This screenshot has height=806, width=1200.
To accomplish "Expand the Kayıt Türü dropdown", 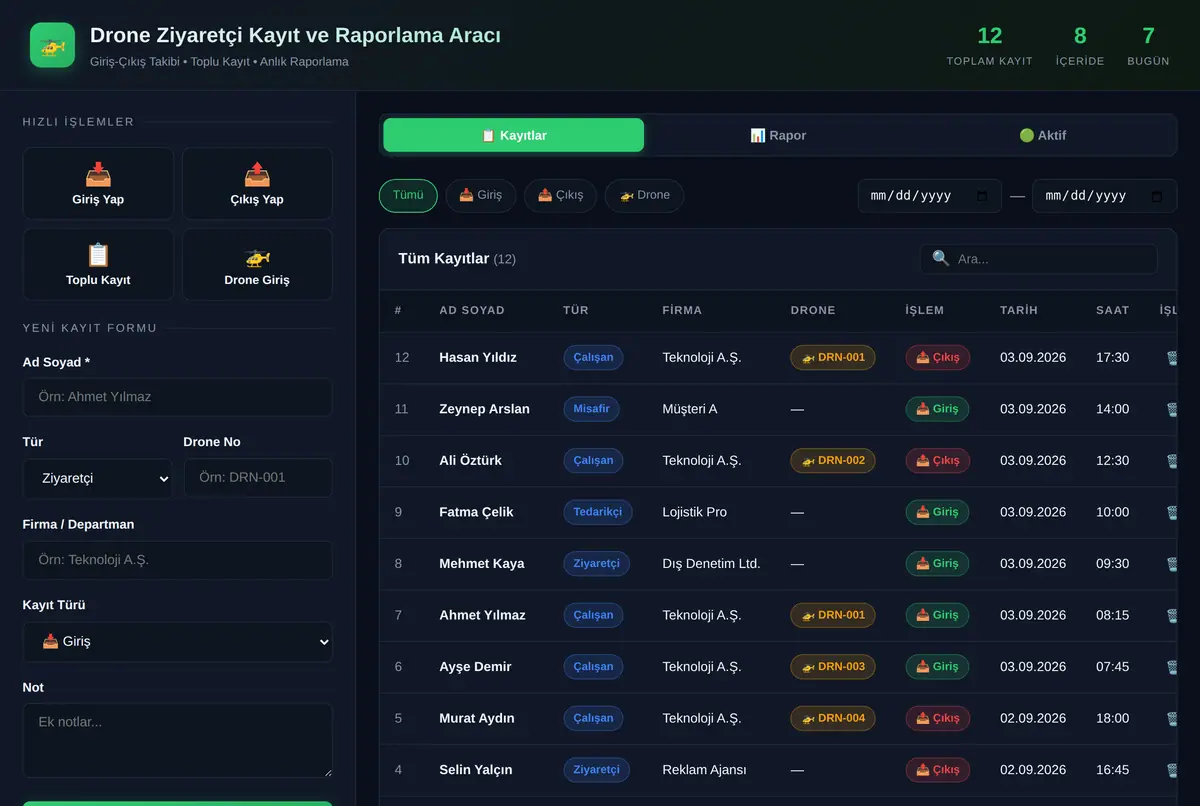I will [177, 642].
